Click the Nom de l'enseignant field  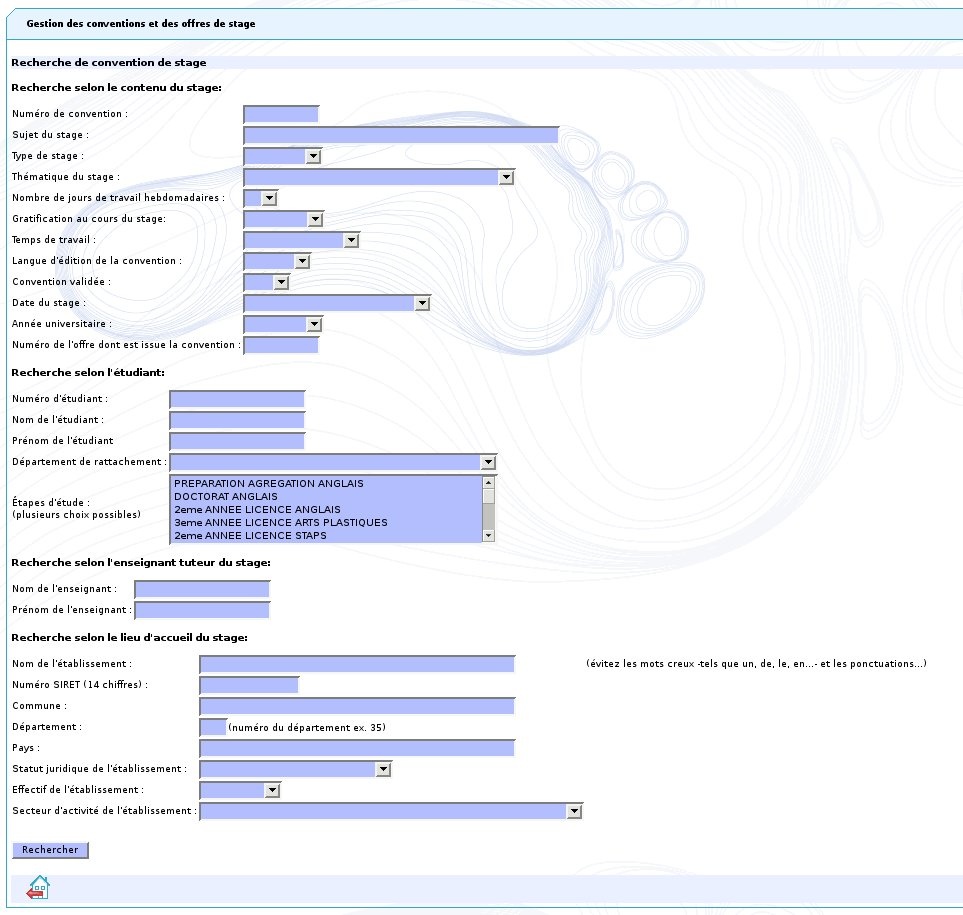click(x=202, y=589)
